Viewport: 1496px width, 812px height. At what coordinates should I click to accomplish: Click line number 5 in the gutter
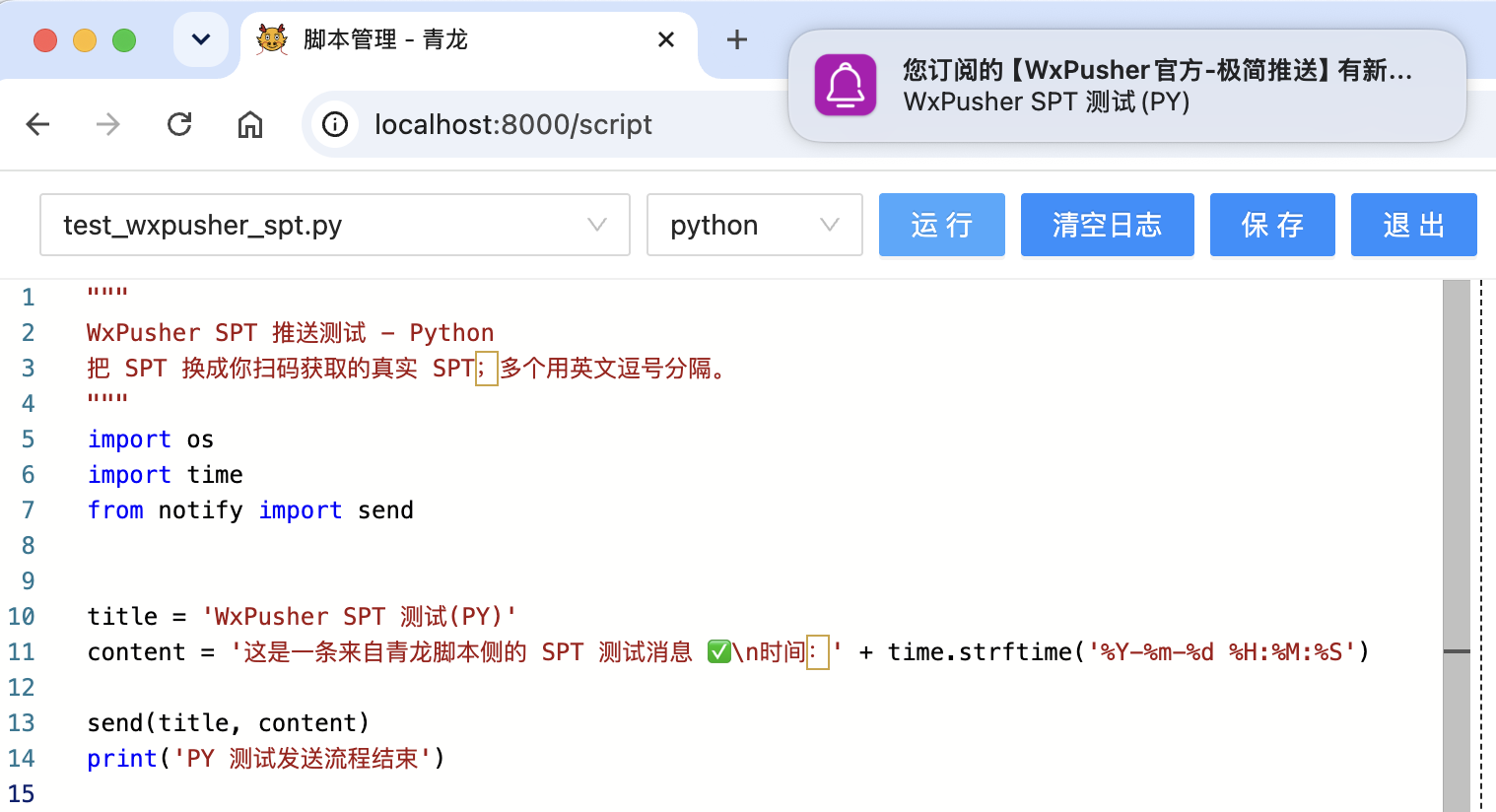coord(28,440)
